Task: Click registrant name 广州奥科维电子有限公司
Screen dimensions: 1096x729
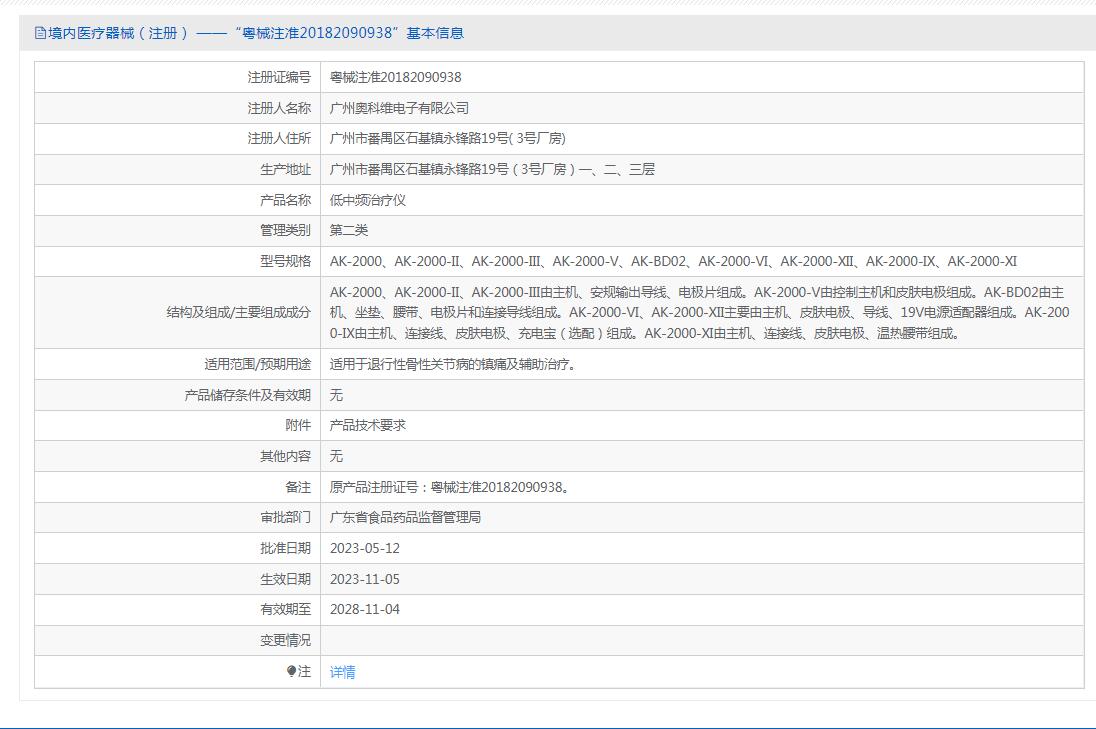Action: coord(399,108)
